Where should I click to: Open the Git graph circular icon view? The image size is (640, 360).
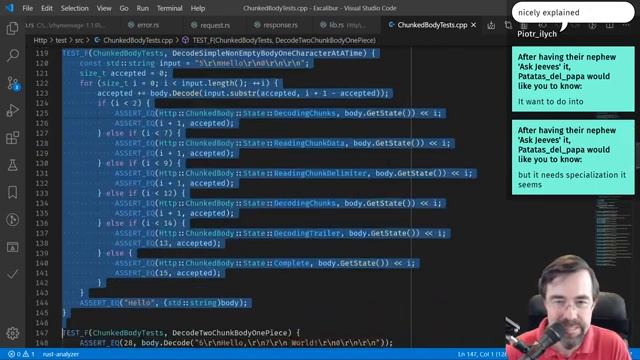(x=12, y=220)
